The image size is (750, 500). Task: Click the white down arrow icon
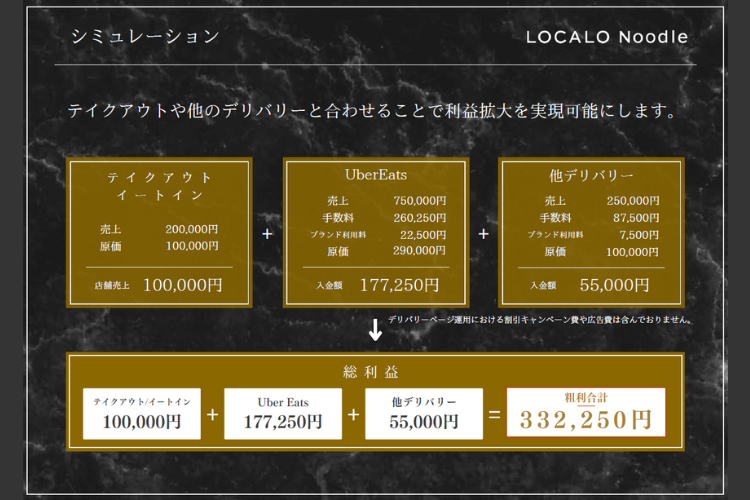(375, 329)
